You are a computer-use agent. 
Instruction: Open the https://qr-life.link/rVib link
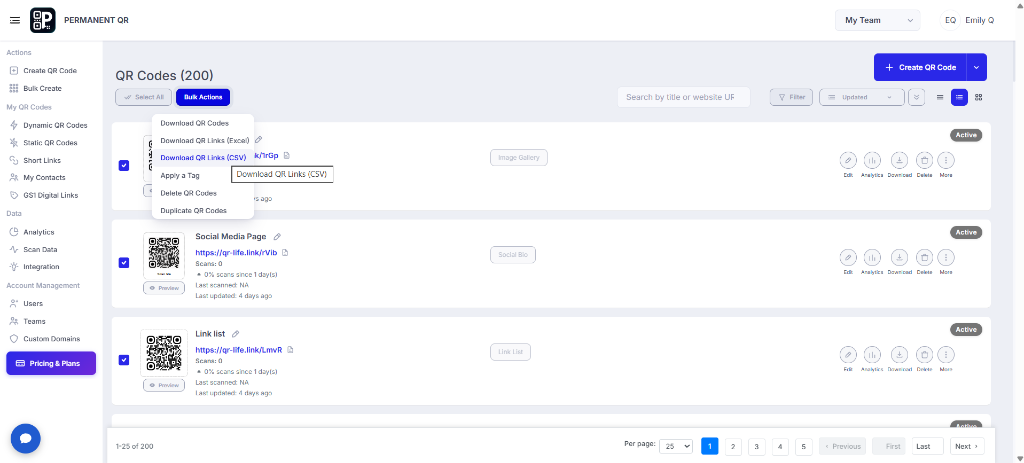236,252
